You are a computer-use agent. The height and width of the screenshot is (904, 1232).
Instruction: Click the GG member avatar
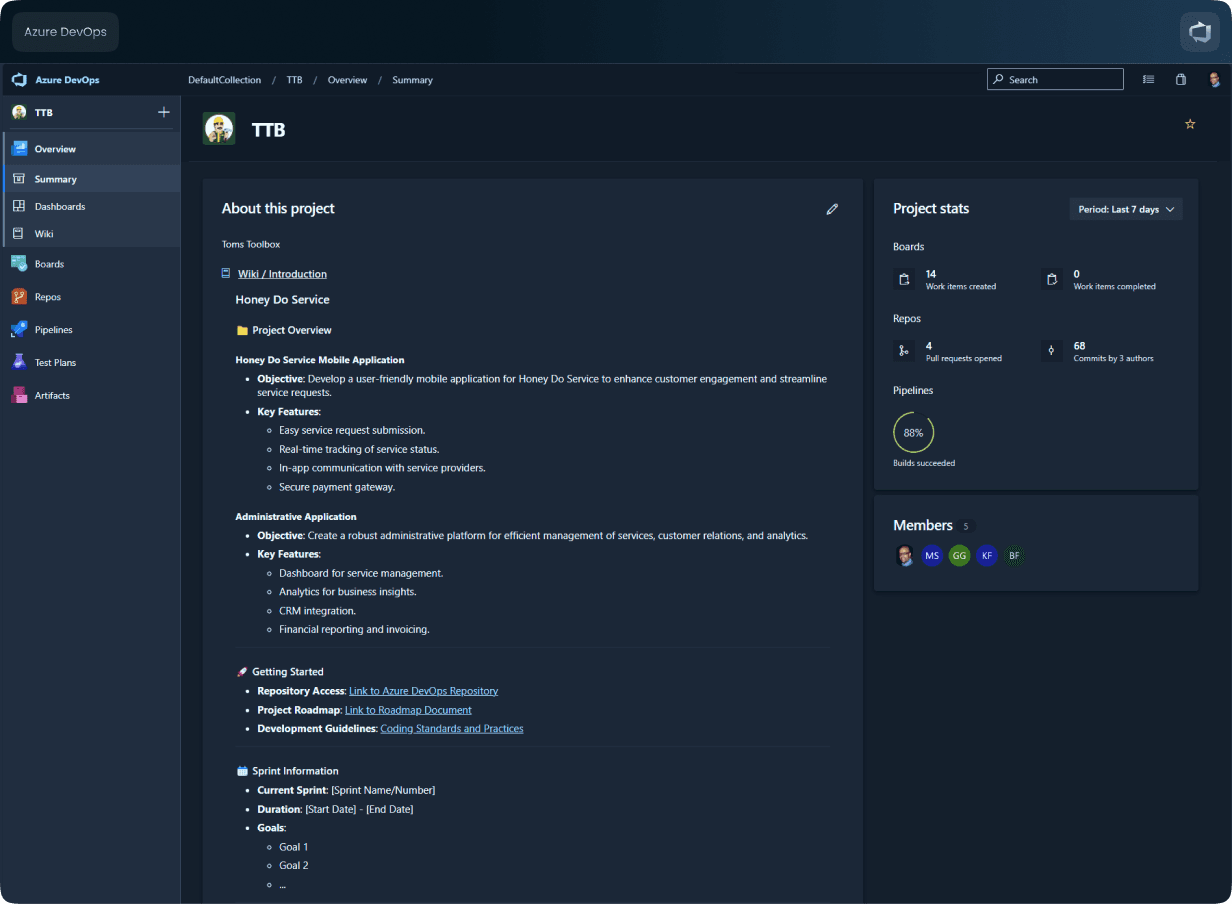point(959,555)
